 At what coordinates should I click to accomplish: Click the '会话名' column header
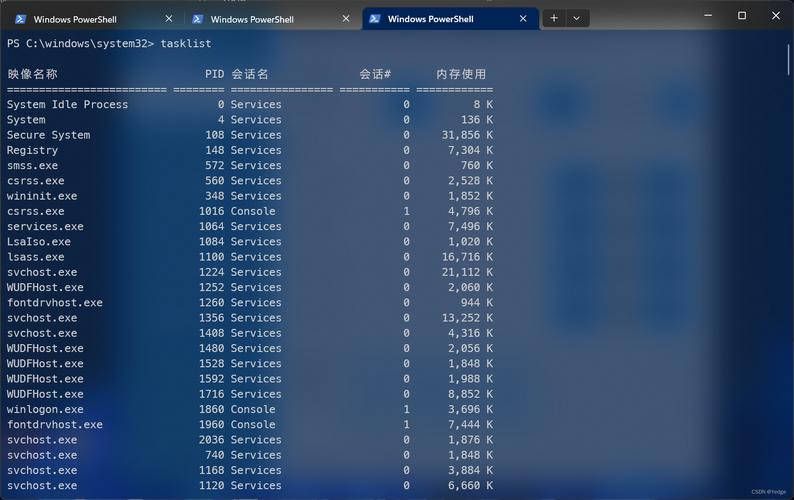tap(250, 74)
